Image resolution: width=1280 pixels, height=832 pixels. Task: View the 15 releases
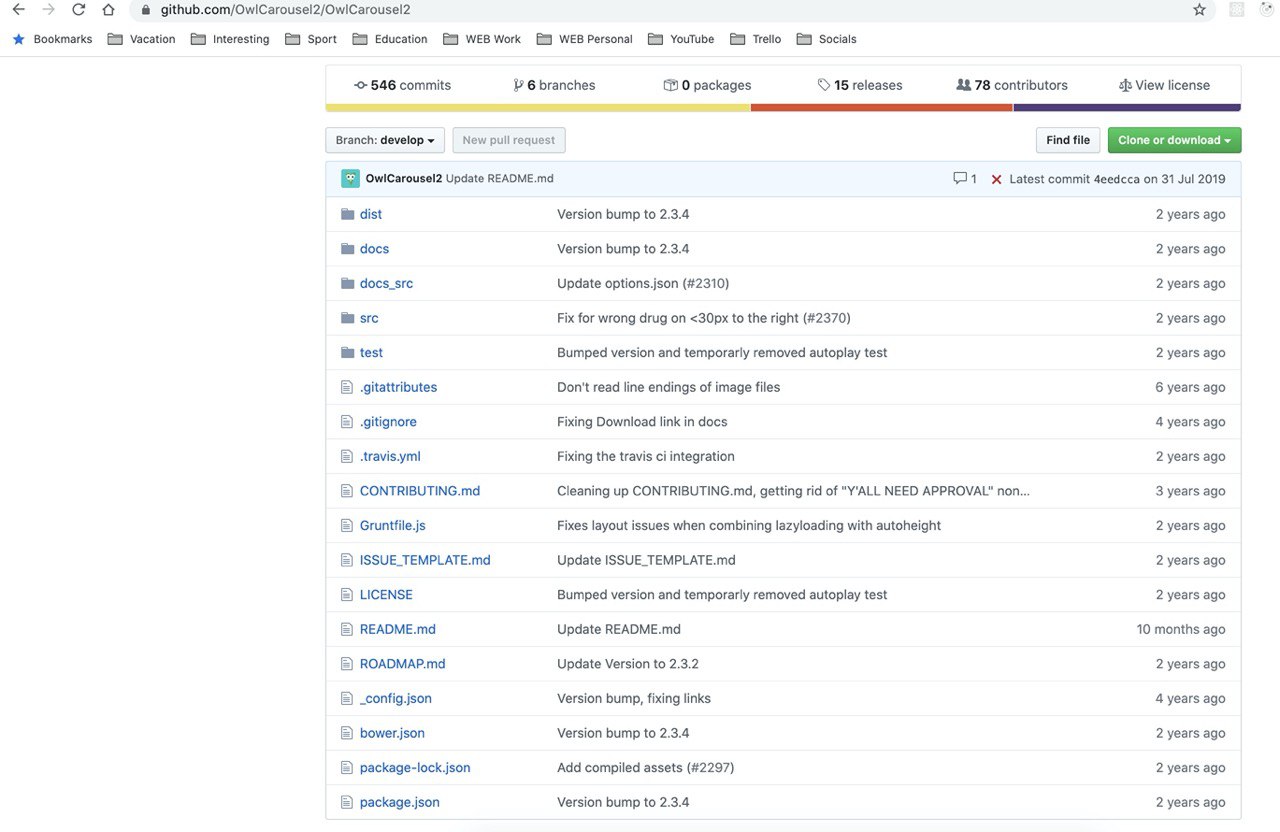(x=860, y=85)
